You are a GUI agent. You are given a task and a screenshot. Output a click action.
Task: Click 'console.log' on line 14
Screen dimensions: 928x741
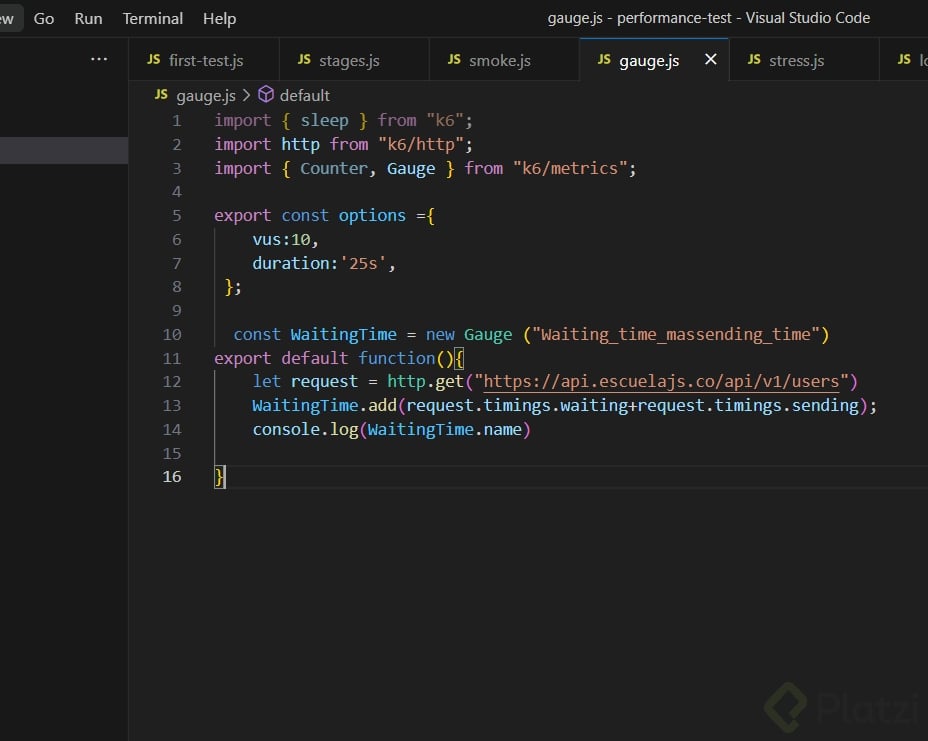305,430
